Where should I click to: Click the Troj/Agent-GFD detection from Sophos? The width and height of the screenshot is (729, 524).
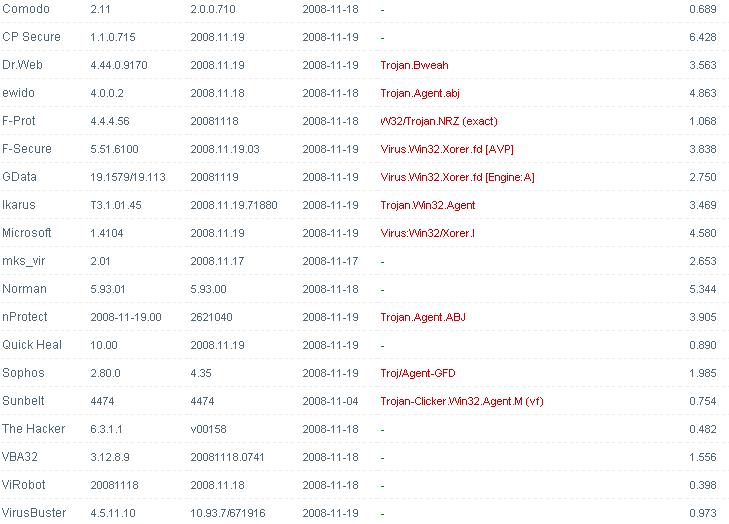click(418, 373)
